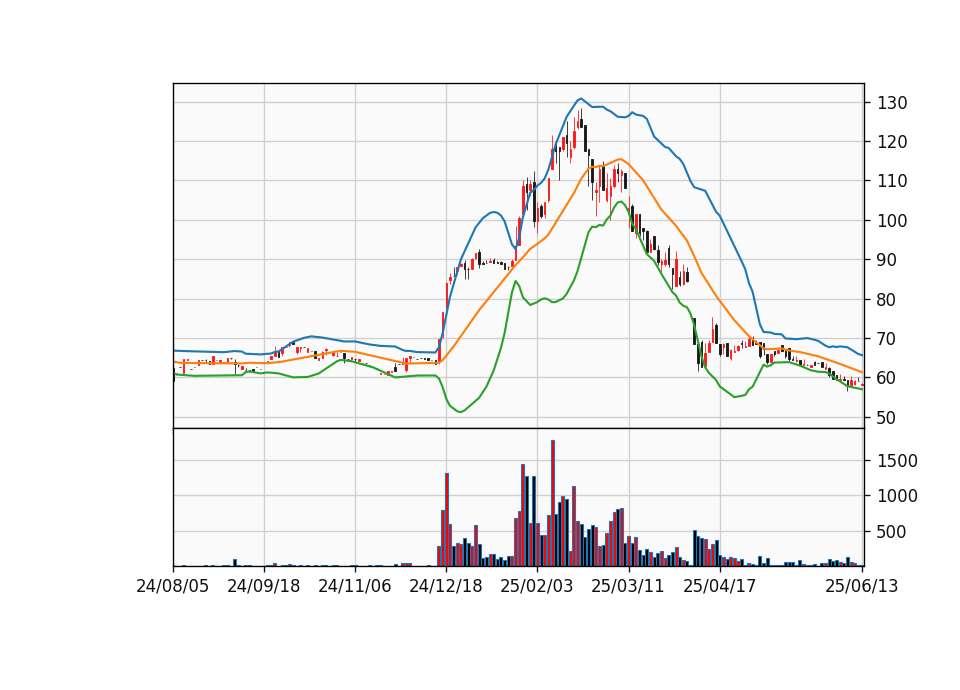This screenshot has width=960, height=690.
Task: Click the 24/09/18 date label
Action: (x=263, y=586)
